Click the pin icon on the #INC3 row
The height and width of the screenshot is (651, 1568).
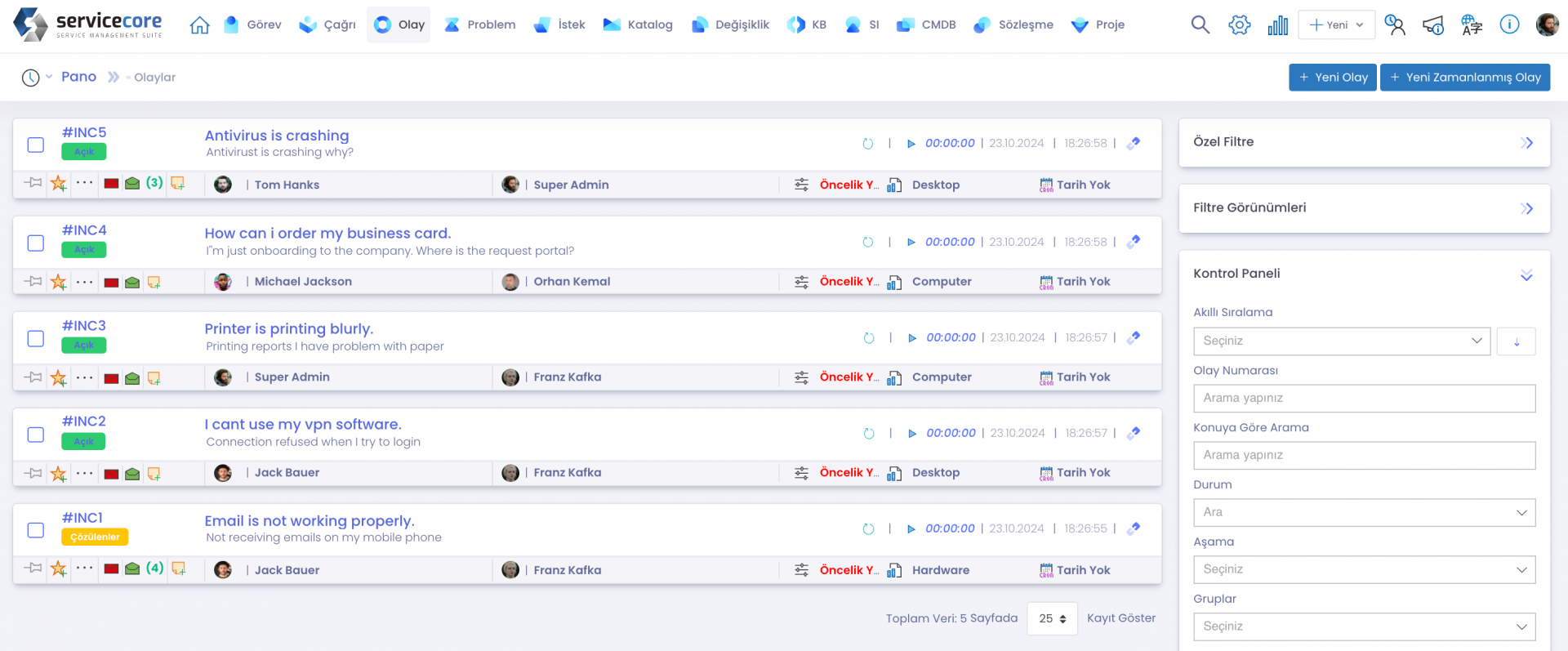33,377
